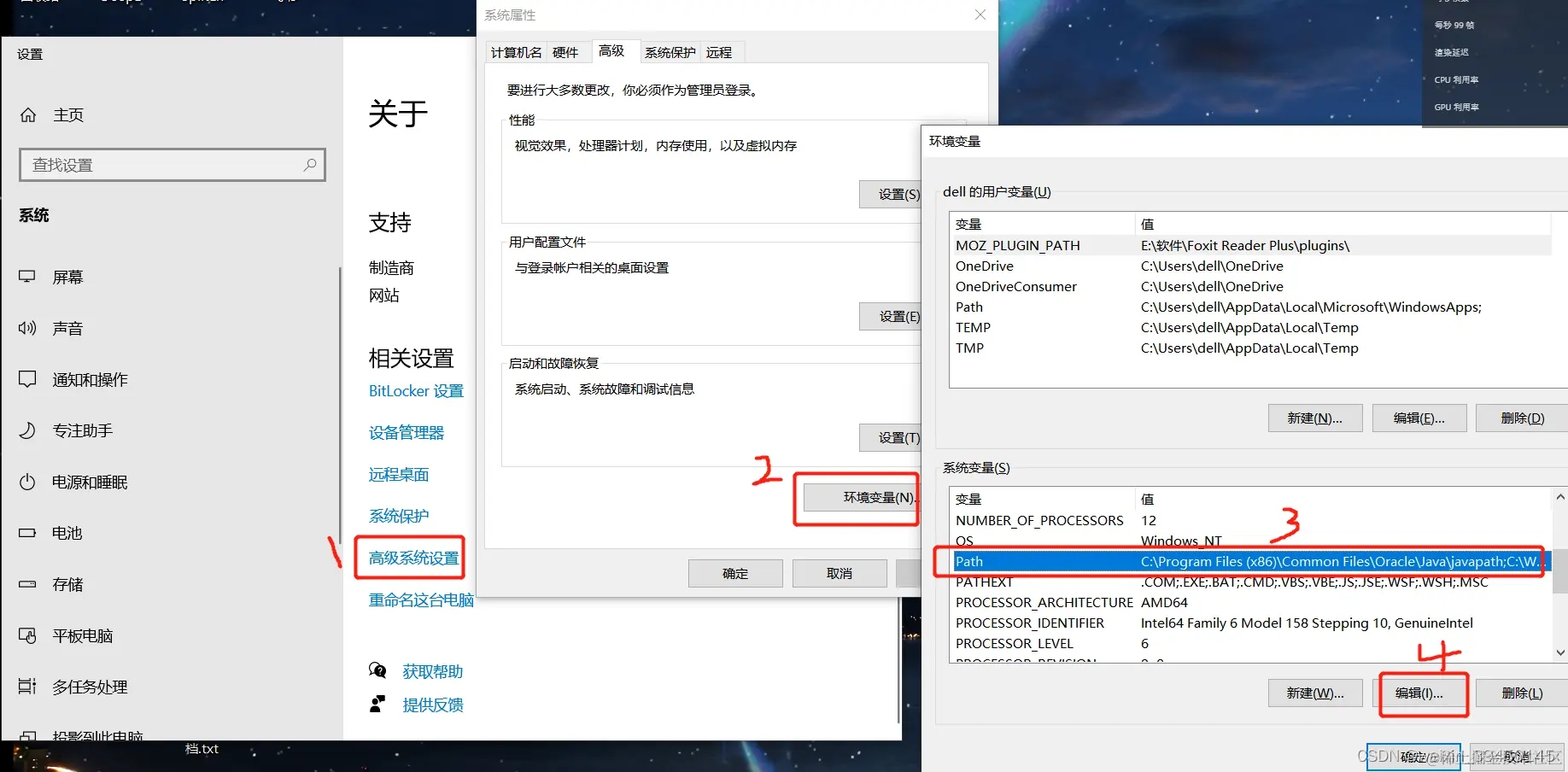Click 编辑(I) for system variables
This screenshot has width=1568, height=772.
point(1419,693)
